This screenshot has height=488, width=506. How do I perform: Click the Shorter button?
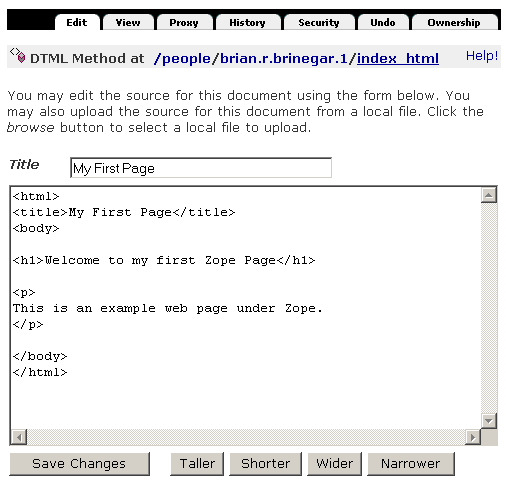[265, 464]
